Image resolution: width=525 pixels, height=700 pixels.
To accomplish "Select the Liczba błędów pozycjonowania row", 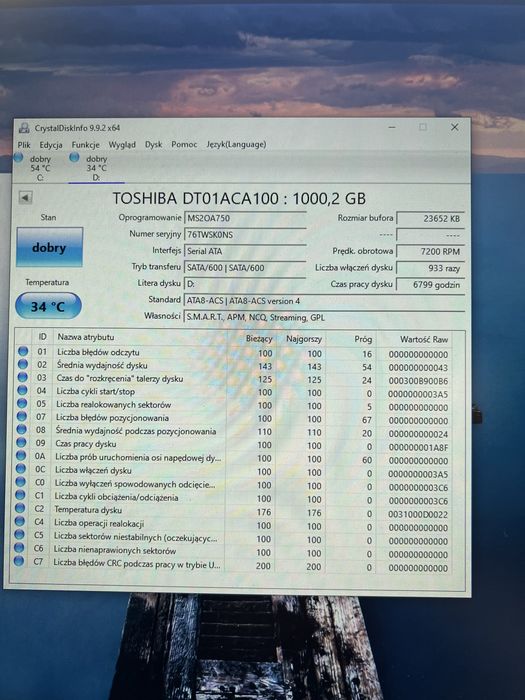I will [x=232, y=419].
